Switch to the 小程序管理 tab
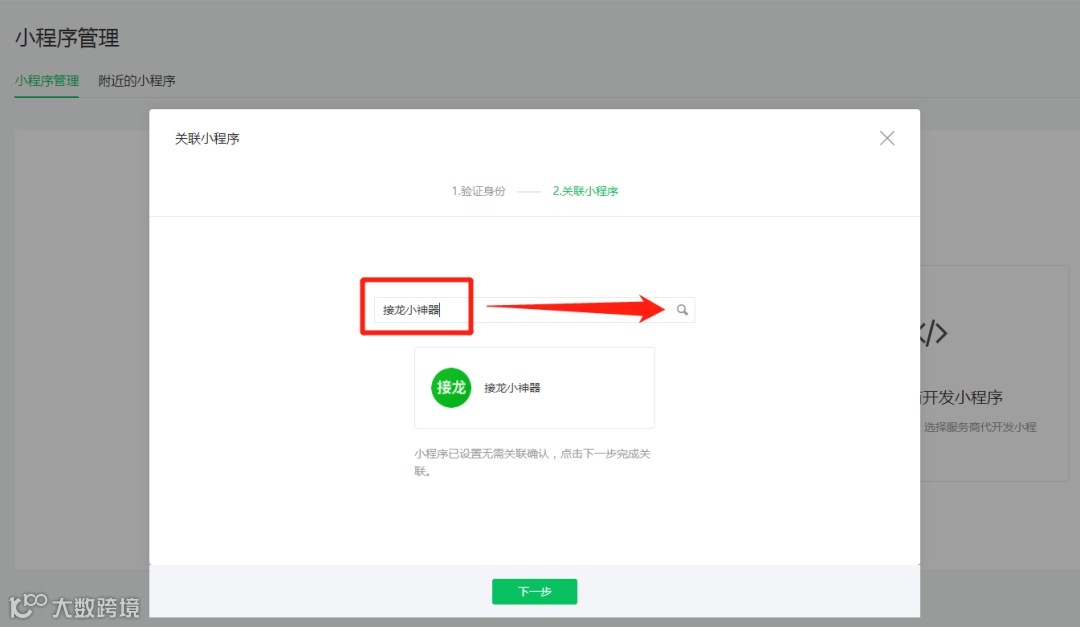 [x=46, y=81]
